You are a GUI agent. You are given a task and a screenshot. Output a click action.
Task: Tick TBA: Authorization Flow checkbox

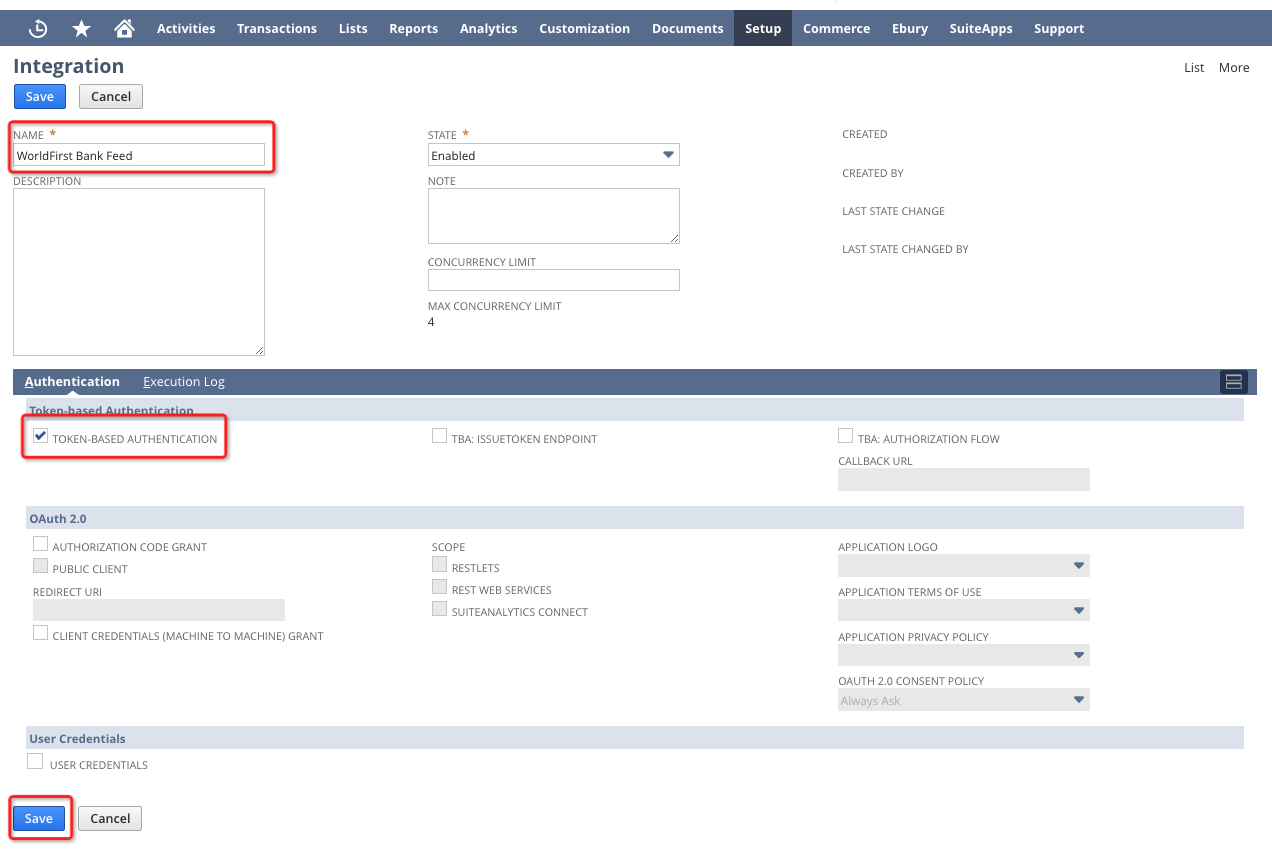tap(846, 436)
